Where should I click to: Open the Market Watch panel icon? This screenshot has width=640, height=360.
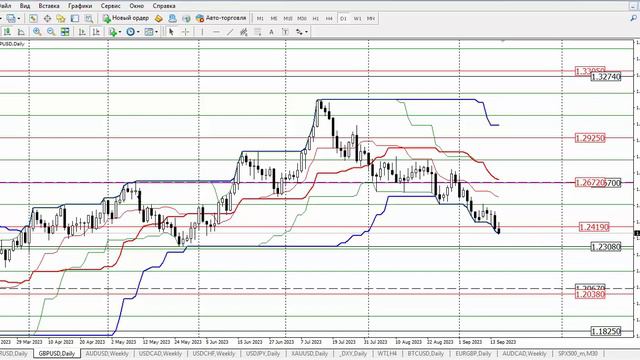point(33,18)
